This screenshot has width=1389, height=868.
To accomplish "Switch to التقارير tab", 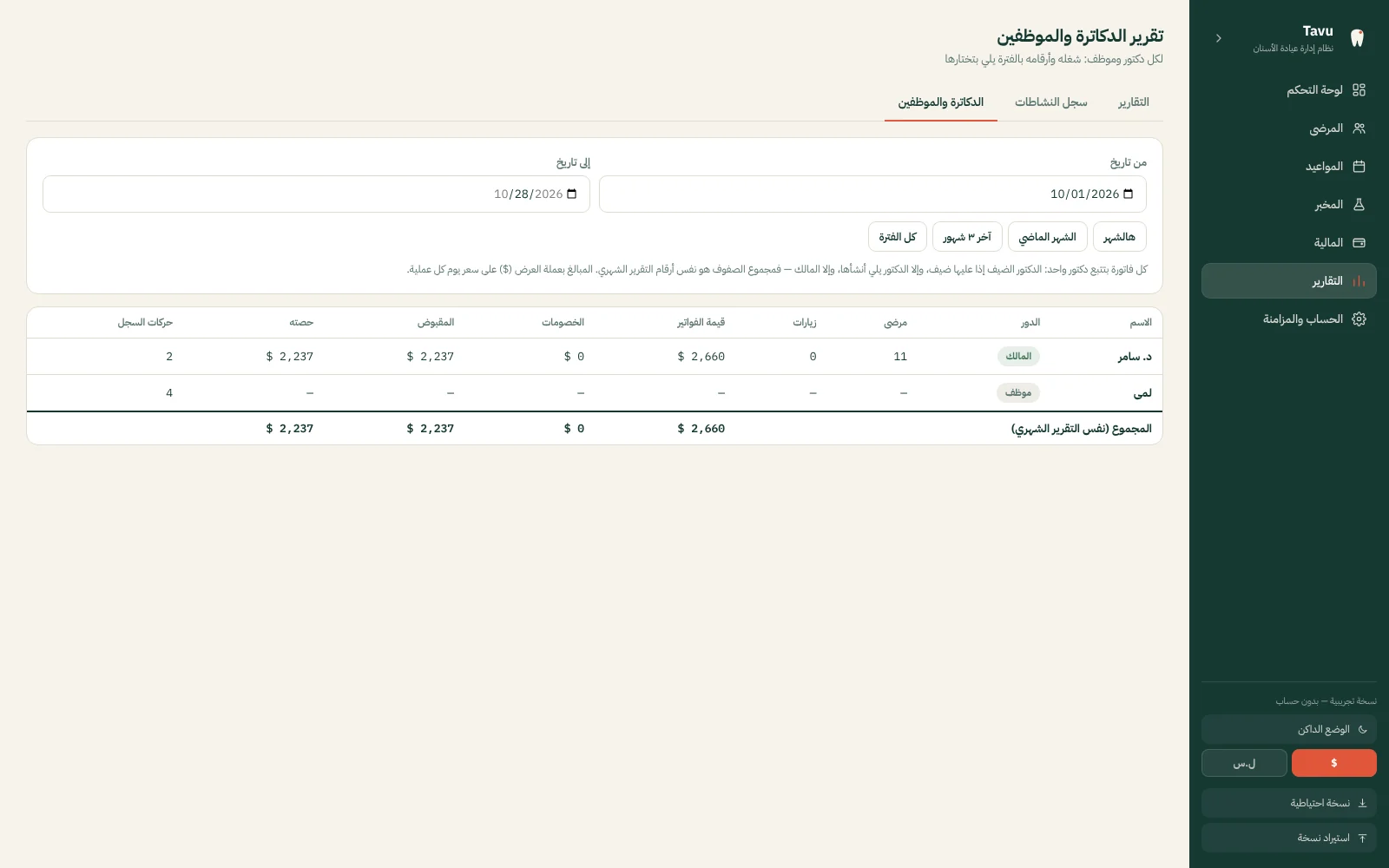I will pyautogui.click(x=1134, y=102).
